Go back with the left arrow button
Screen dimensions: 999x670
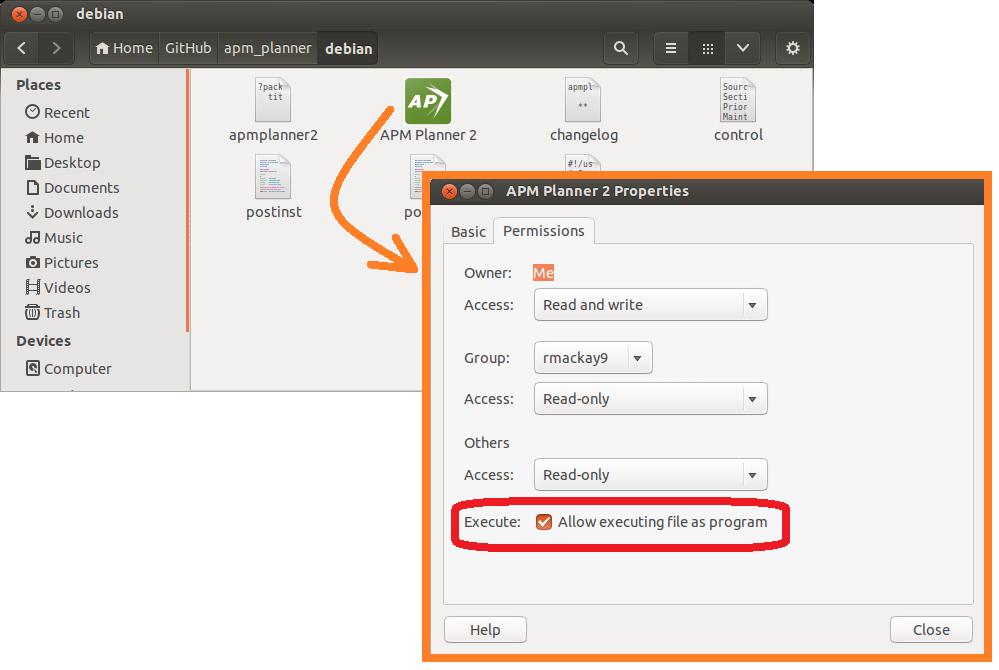point(23,48)
